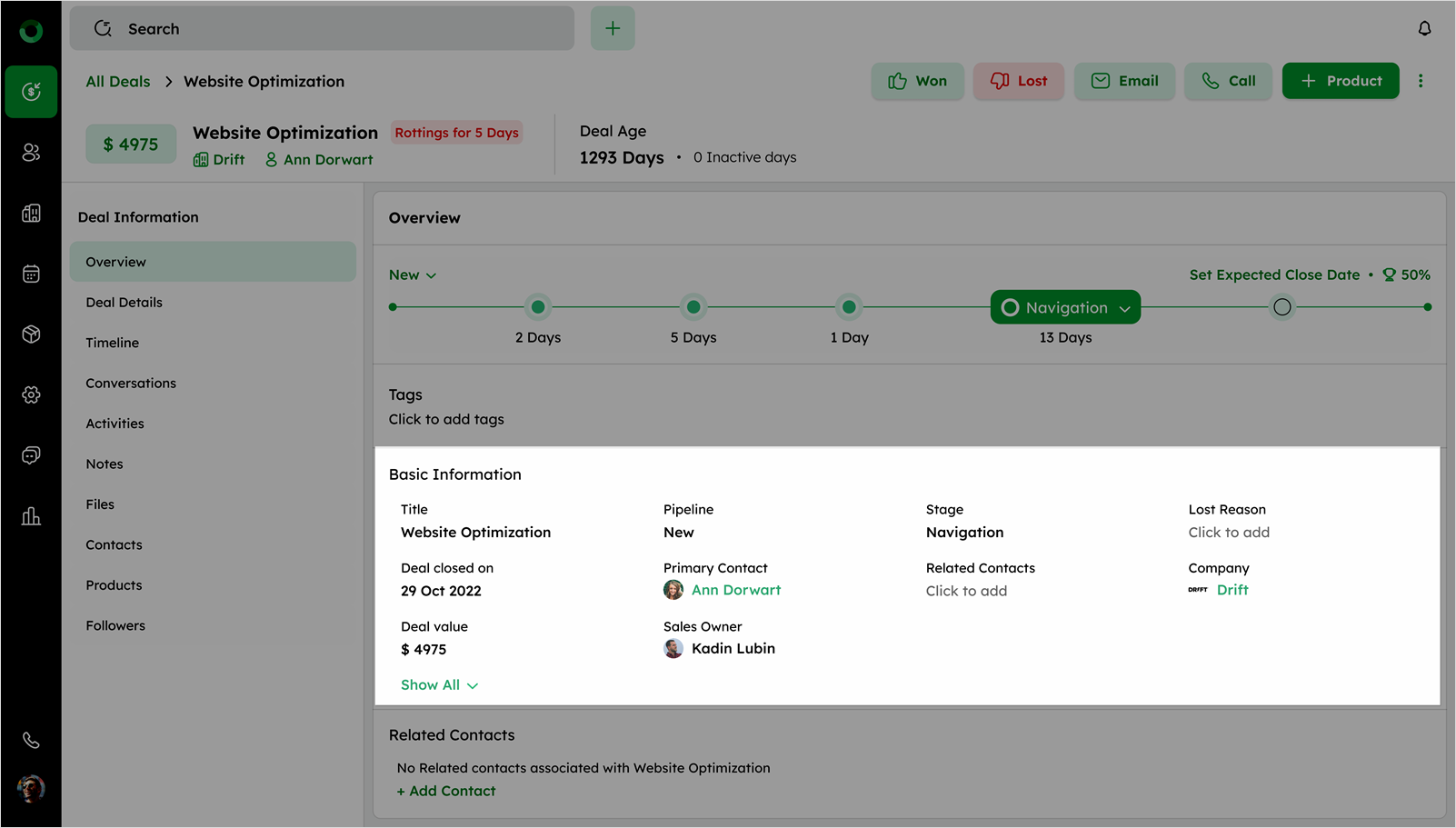The height and width of the screenshot is (828, 1456).
Task: Open the Navigation stage dropdown
Action: coord(1065,308)
